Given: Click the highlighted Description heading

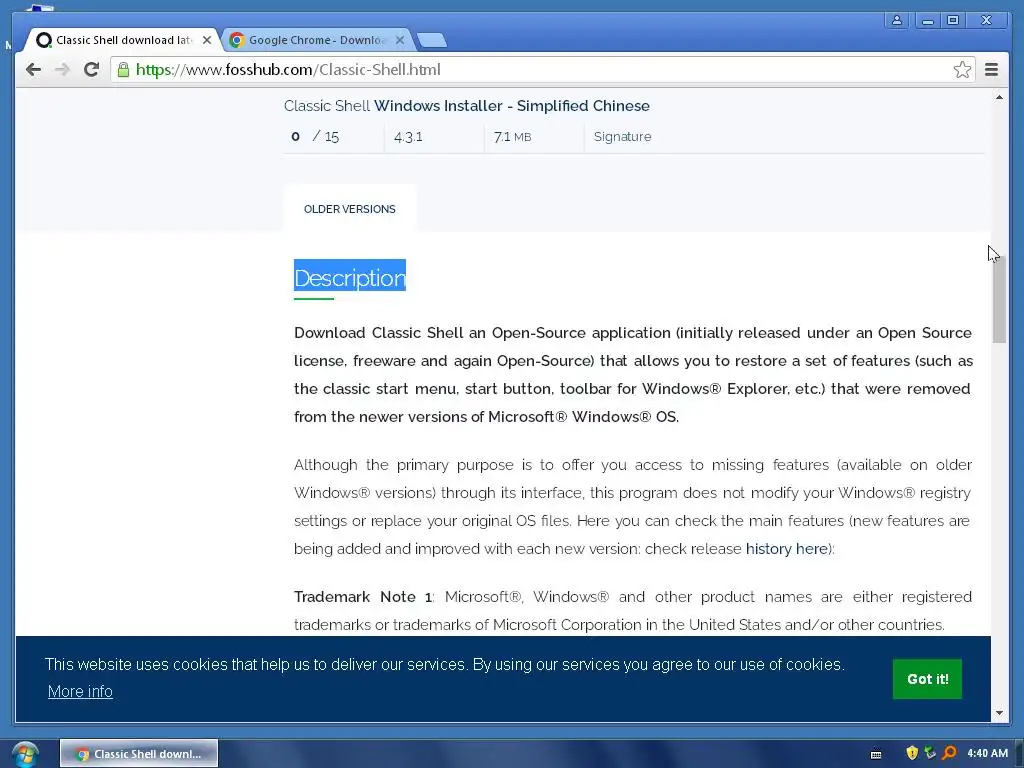Looking at the screenshot, I should [350, 278].
